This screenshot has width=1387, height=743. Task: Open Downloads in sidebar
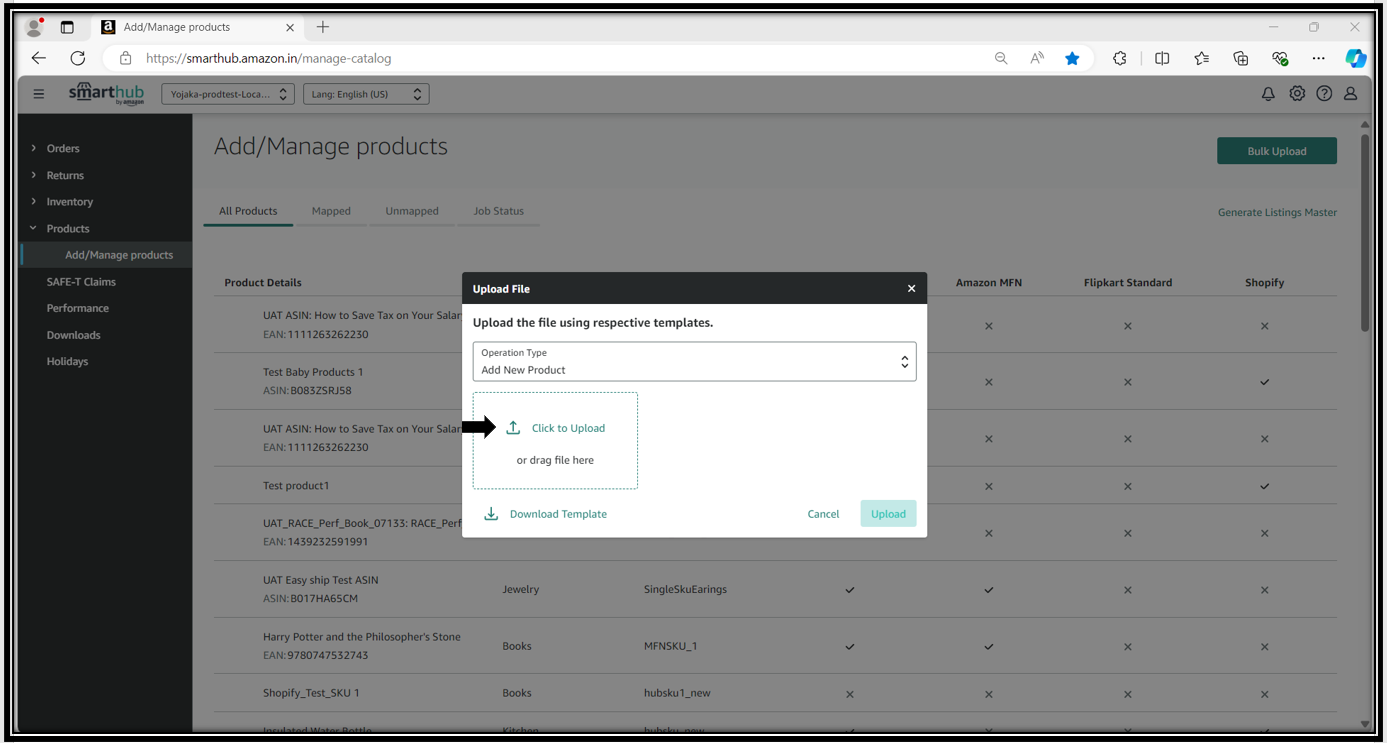point(73,335)
